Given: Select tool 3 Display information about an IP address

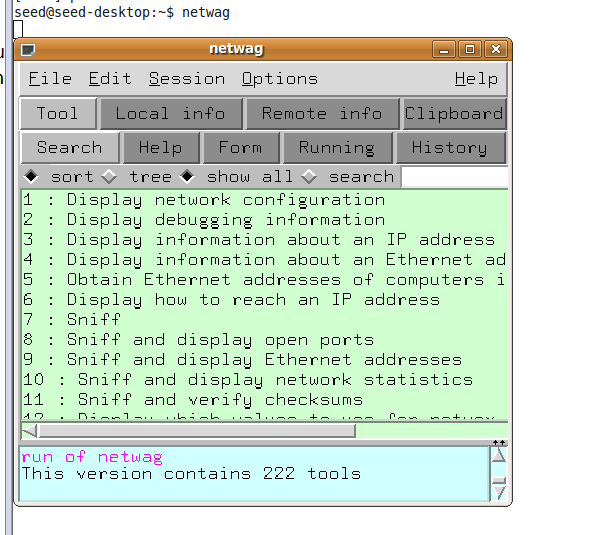Looking at the screenshot, I should click(x=265, y=240).
